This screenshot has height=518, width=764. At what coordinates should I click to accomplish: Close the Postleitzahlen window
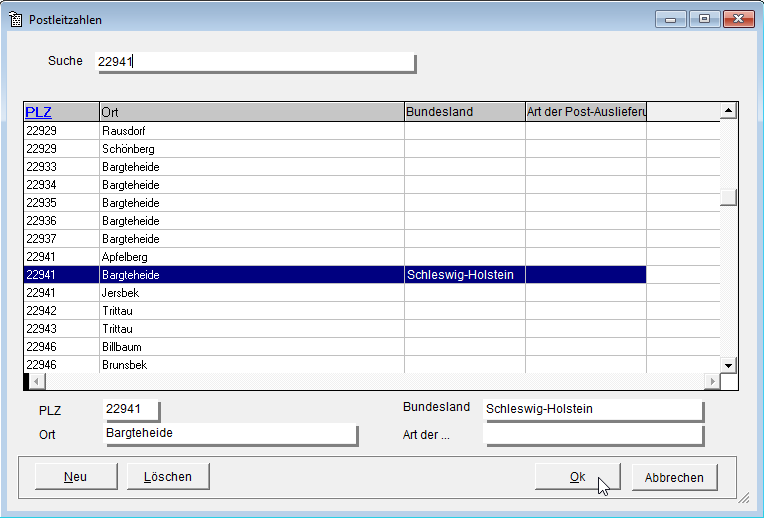(739, 19)
